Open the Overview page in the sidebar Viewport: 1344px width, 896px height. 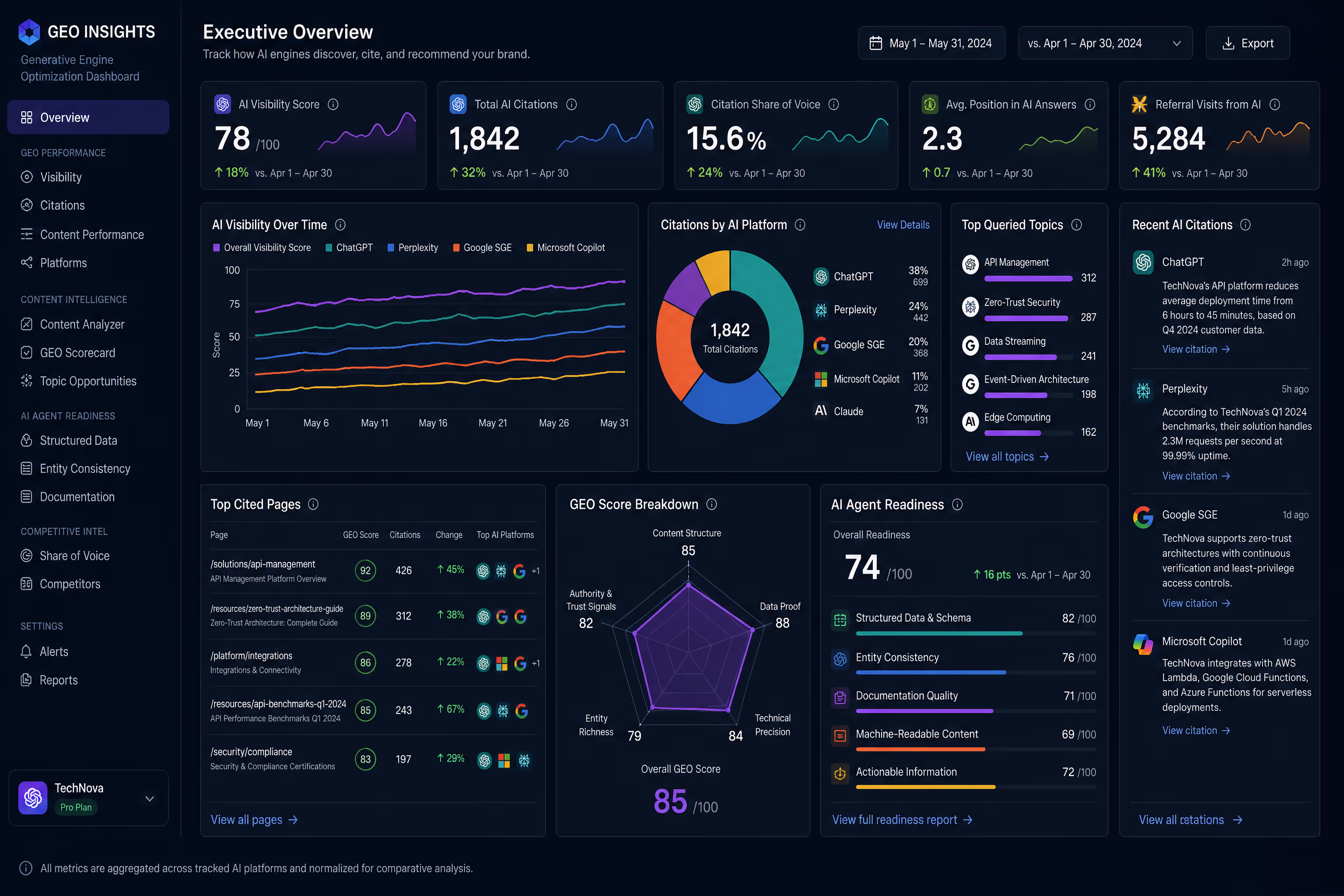click(88, 117)
